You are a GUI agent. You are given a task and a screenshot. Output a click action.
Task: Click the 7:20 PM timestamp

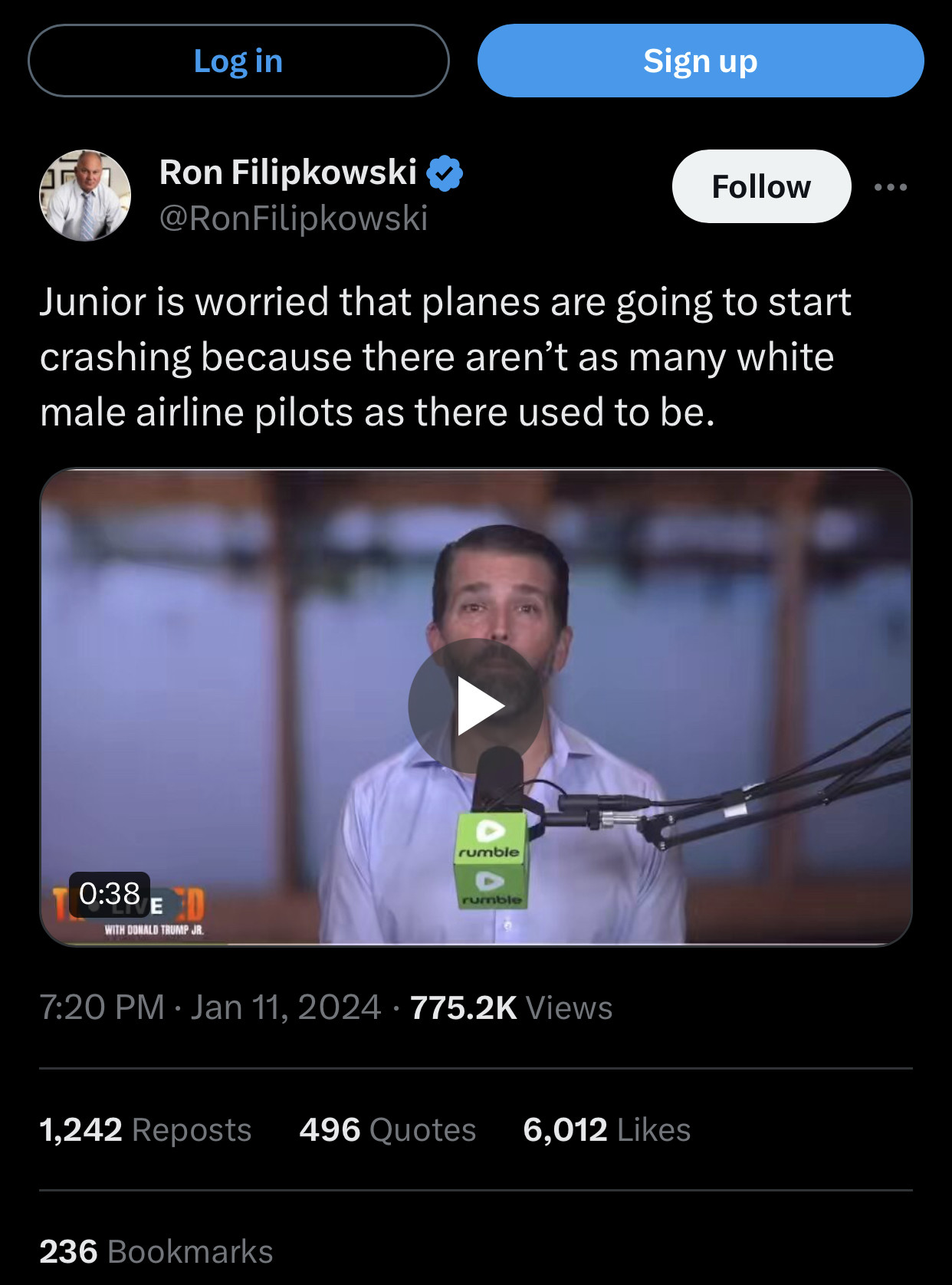point(102,1007)
